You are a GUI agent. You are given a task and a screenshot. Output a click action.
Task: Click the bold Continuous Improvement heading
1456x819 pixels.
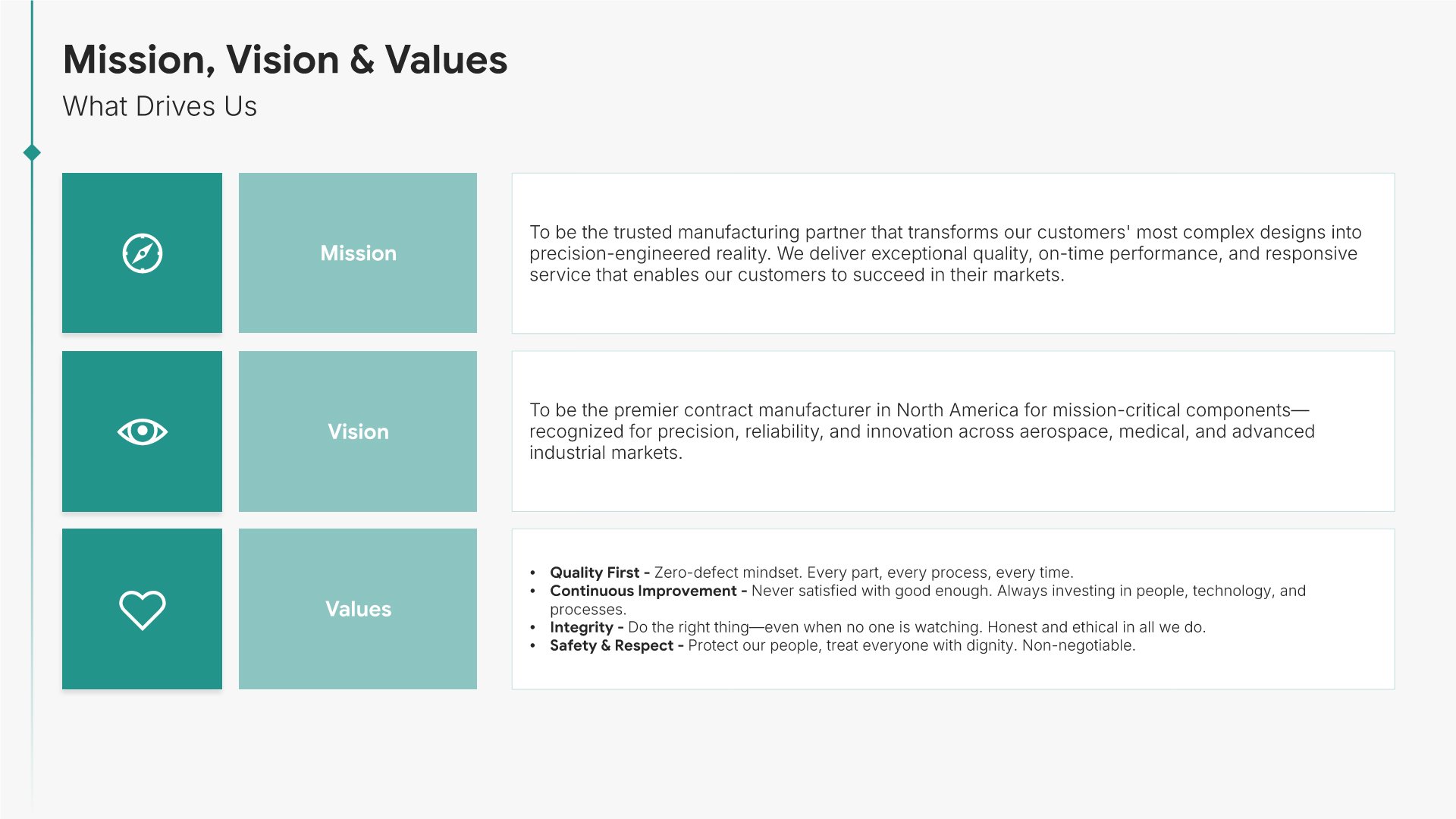643,591
